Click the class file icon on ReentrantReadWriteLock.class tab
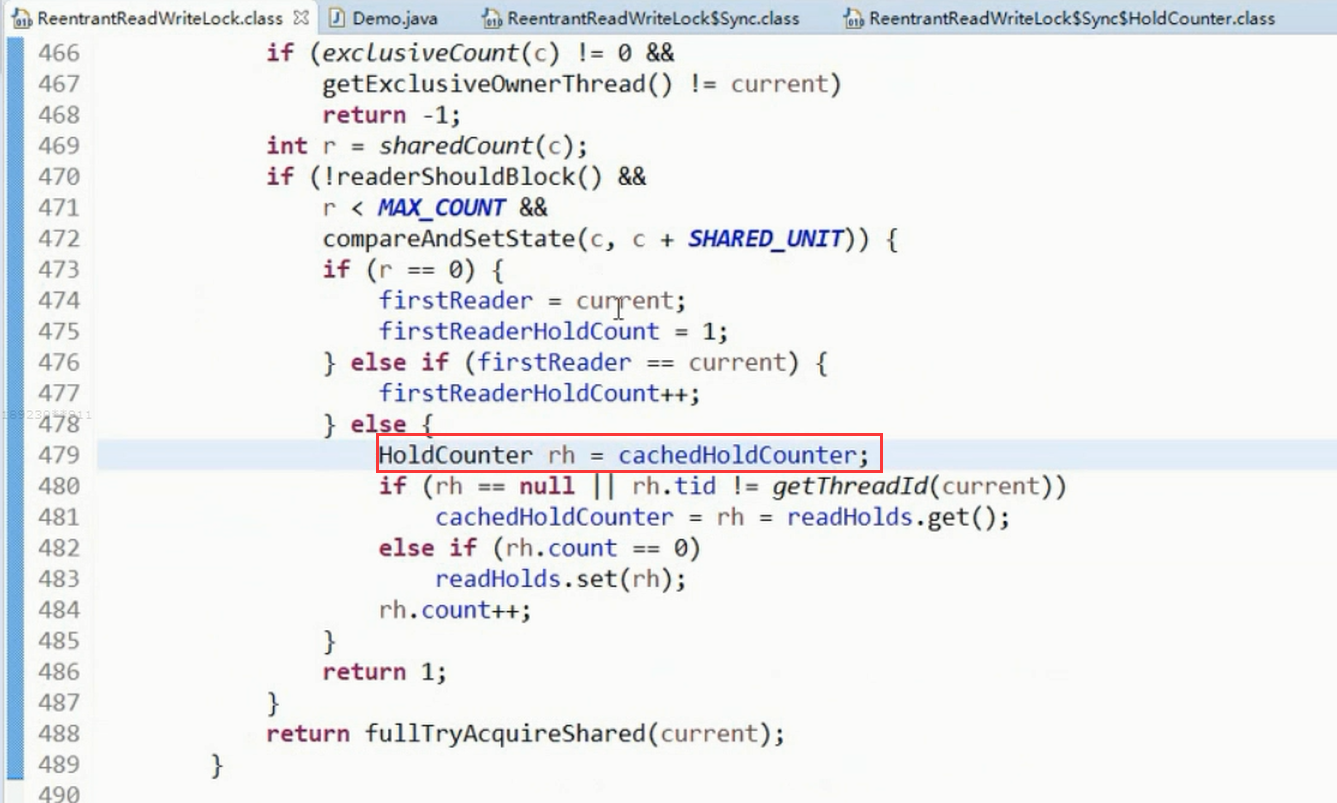 click(x=20, y=18)
